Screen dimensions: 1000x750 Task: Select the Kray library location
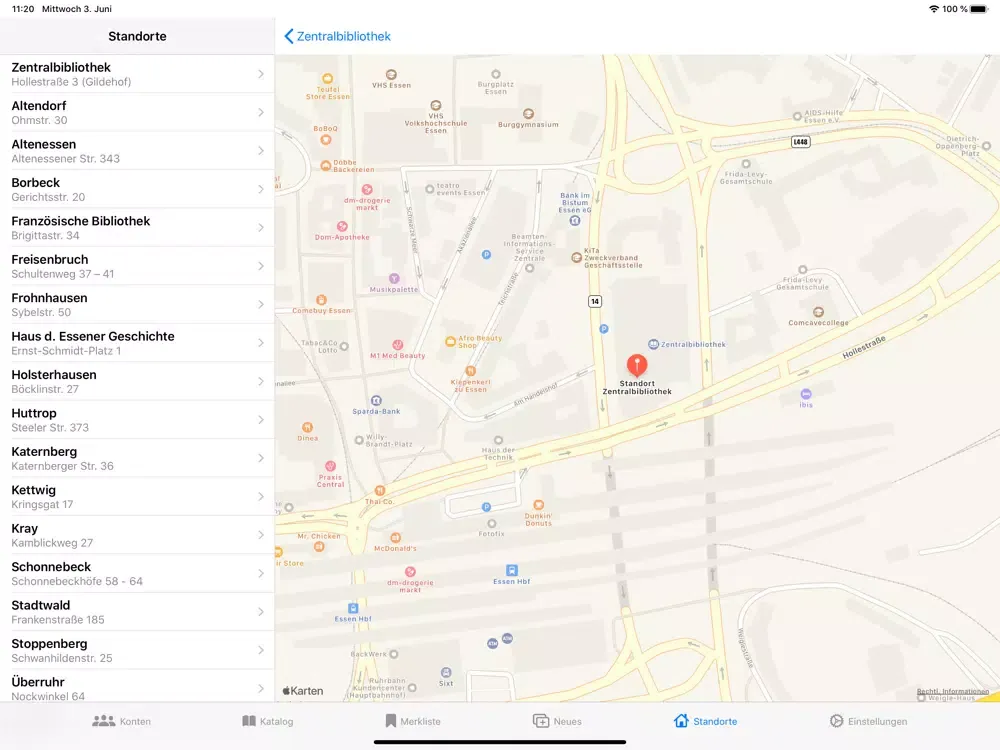pyautogui.click(x=137, y=535)
